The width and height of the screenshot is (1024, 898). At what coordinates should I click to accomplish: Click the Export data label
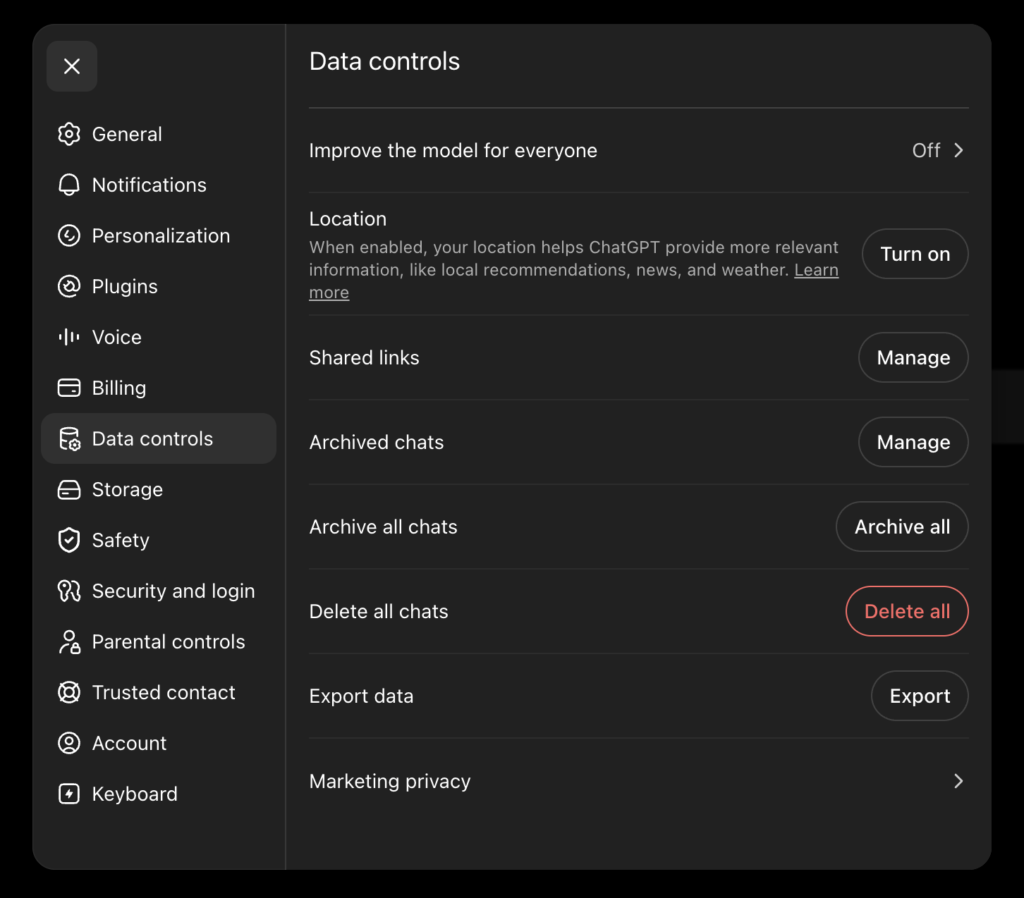[361, 696]
